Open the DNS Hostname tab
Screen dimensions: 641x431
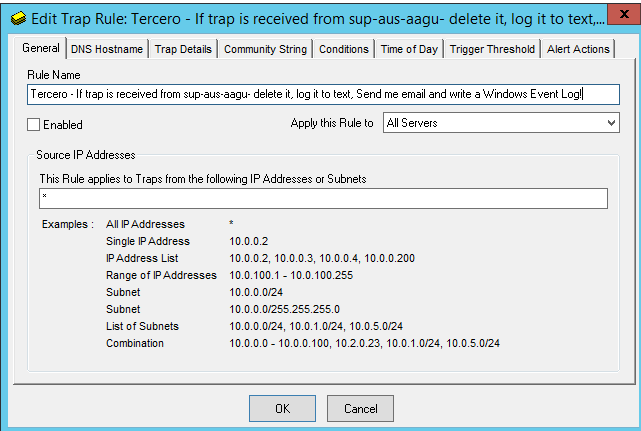(x=107, y=50)
